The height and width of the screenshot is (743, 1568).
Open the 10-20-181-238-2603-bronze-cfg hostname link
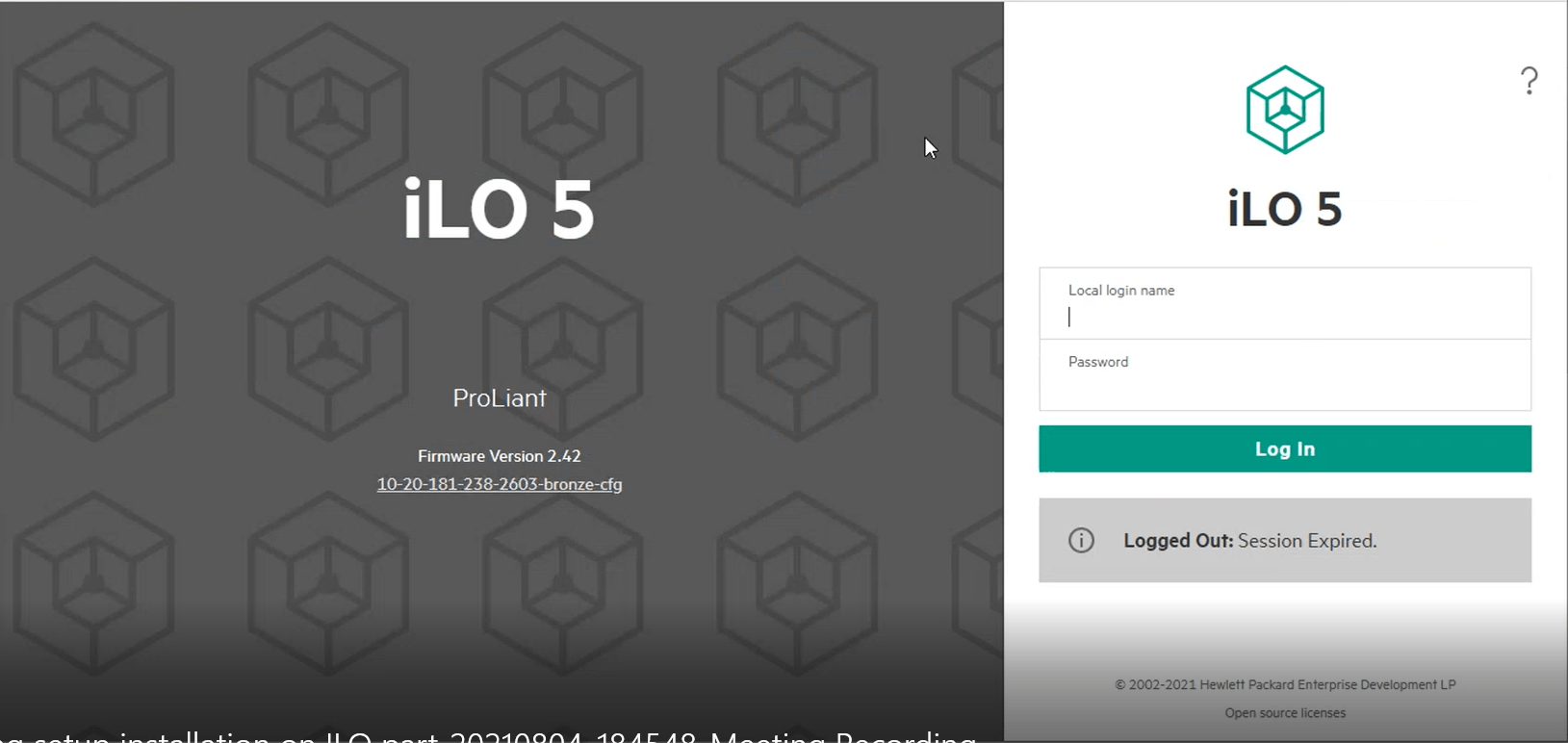[500, 484]
